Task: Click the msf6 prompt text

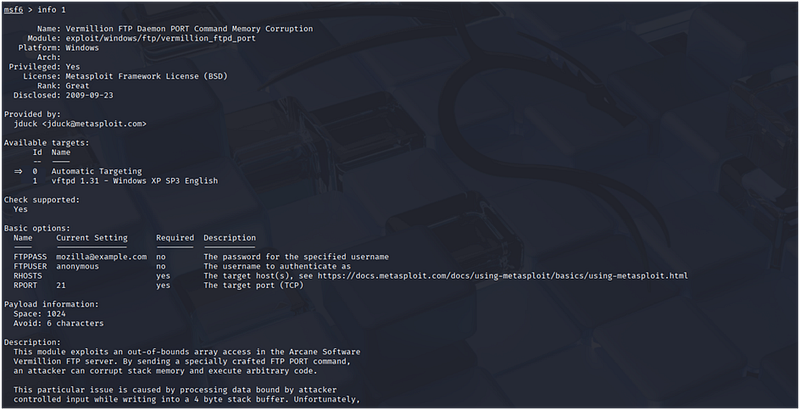Action: coord(13,10)
